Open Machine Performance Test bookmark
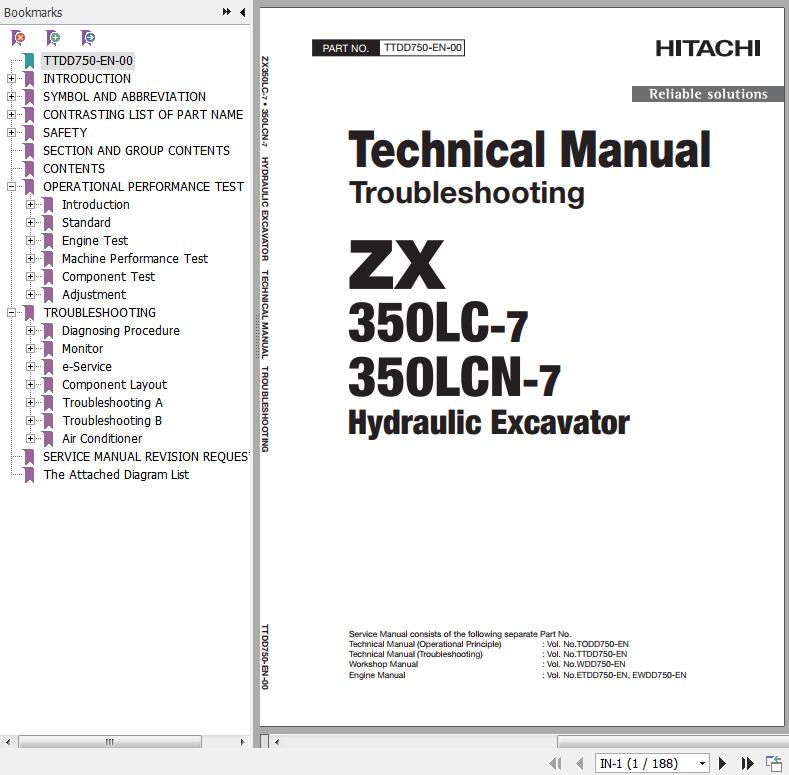Screen dimensions: 789x775 click(135, 259)
